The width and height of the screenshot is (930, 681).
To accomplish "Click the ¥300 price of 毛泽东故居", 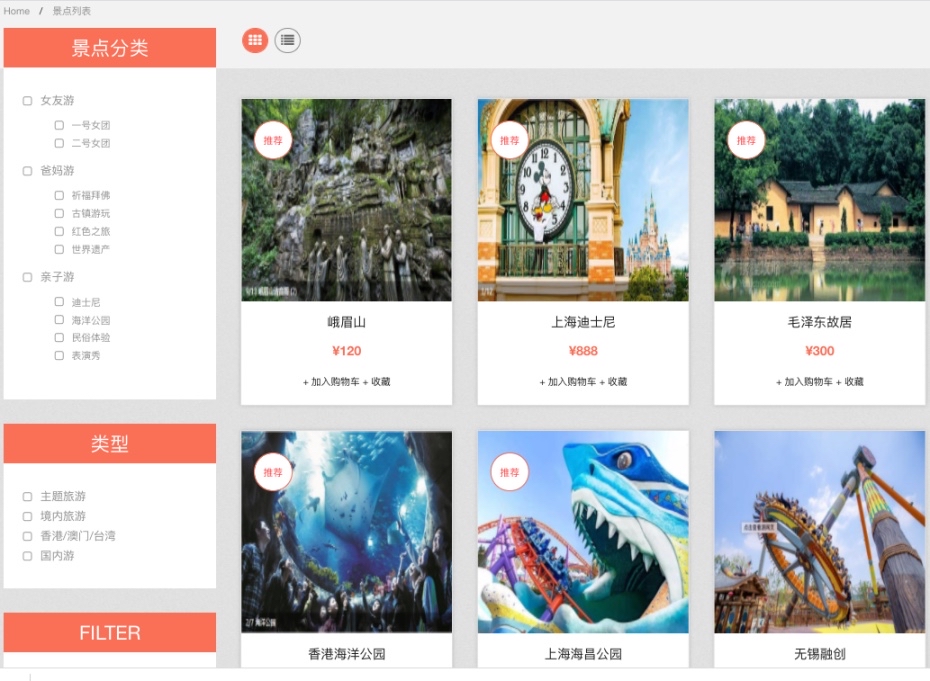I will (x=820, y=351).
